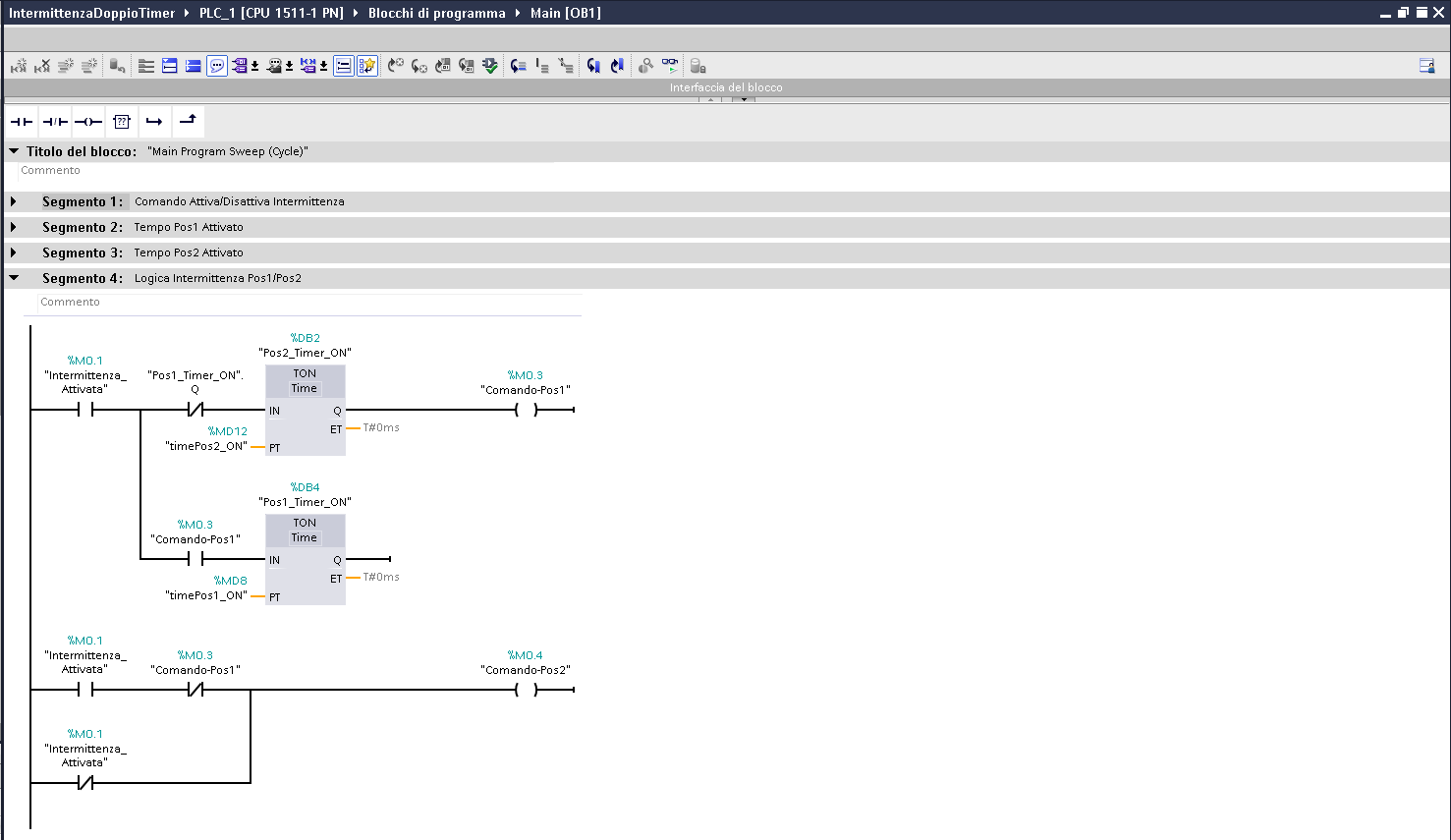The width and height of the screenshot is (1451, 840).
Task: Select negated Comando-Pos1 contact in Pos2 rung
Action: coord(195,690)
